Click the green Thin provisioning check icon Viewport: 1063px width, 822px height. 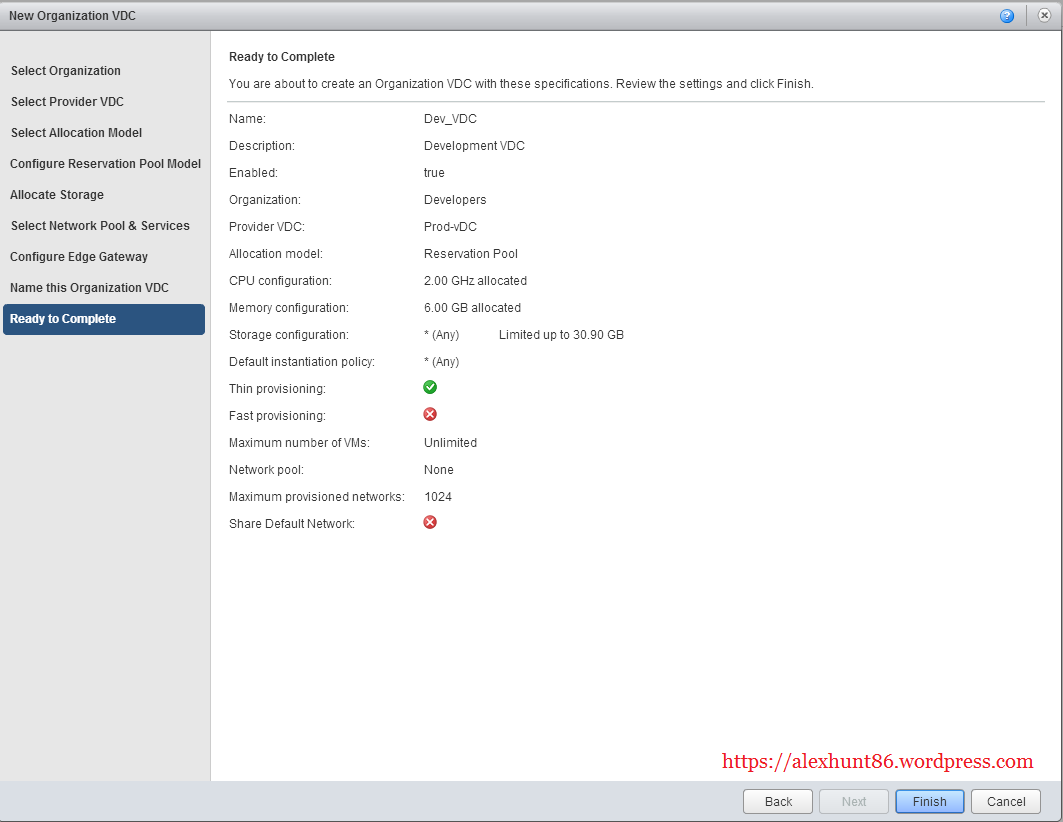click(430, 387)
